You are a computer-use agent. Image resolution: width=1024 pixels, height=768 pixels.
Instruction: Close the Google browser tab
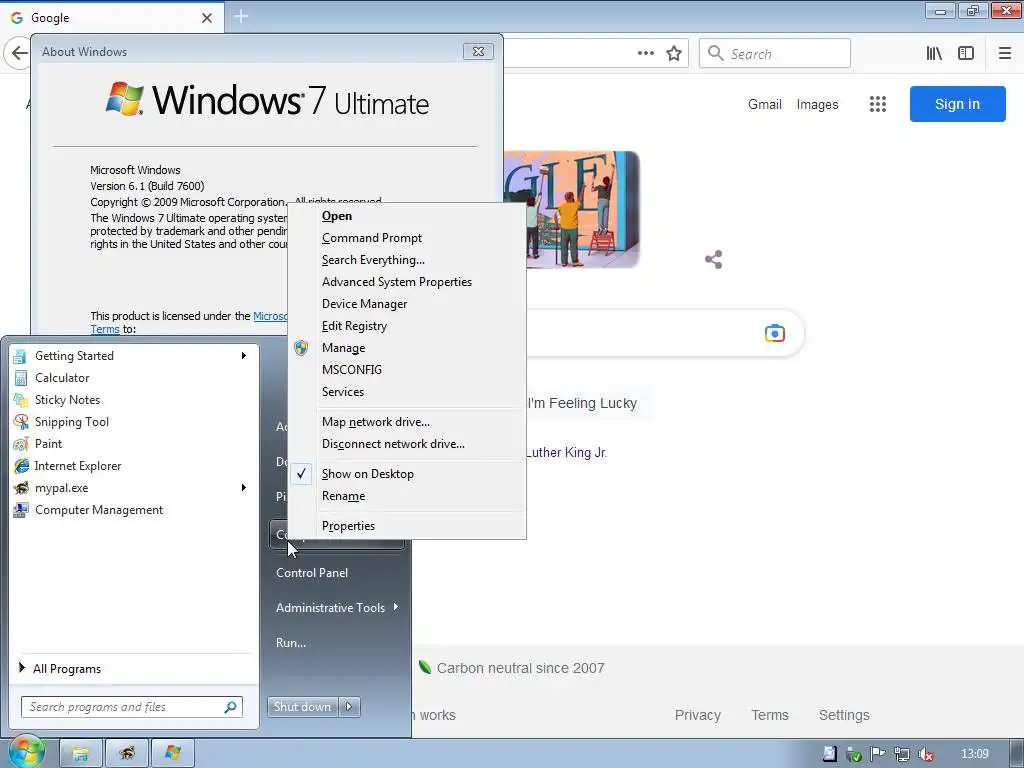[x=206, y=18]
